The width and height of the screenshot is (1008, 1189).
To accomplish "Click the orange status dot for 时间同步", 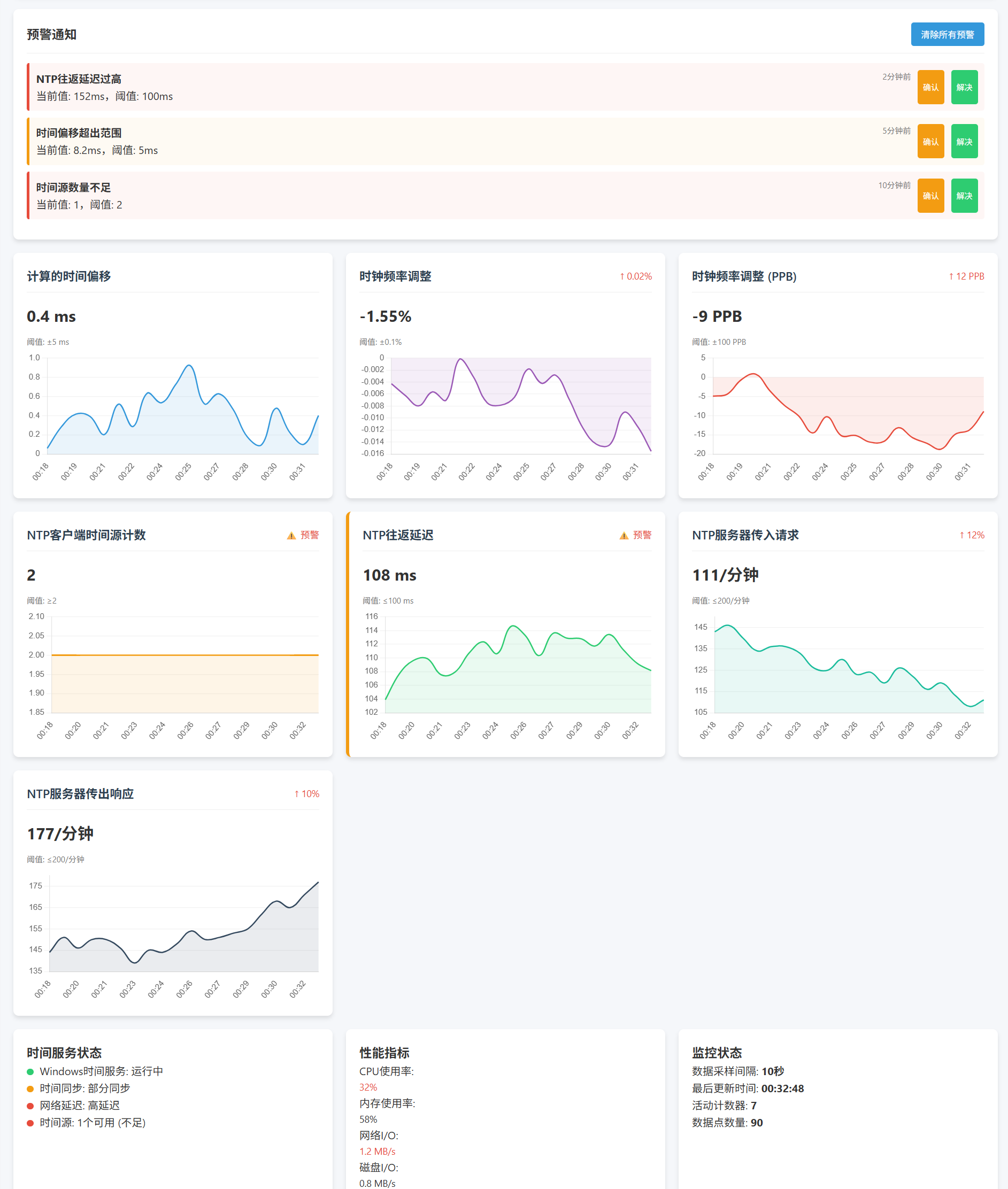I will pos(30,1088).
